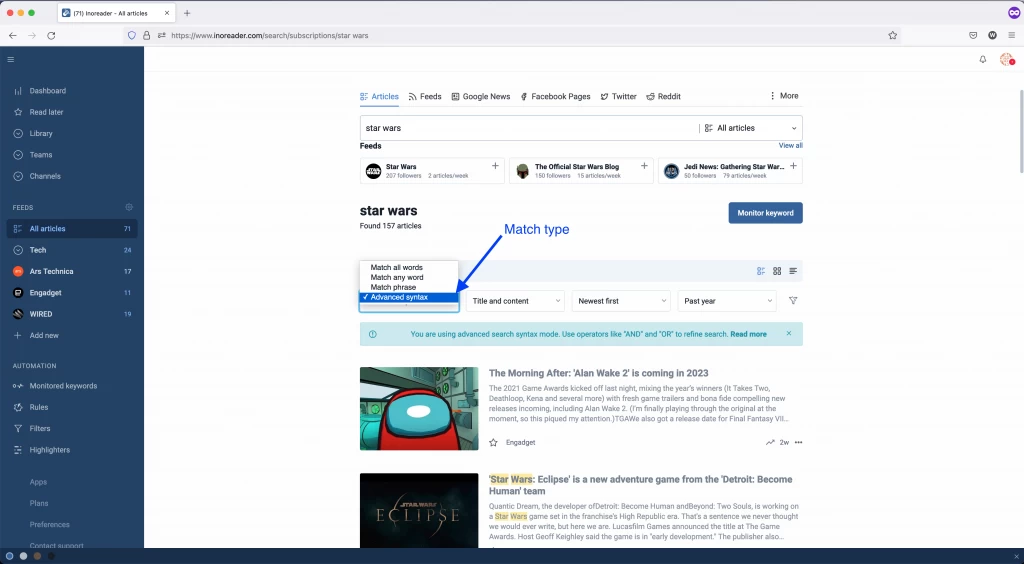Click the trending icon on Alan Wake article
Image resolution: width=1024 pixels, height=564 pixels.
[770, 443]
